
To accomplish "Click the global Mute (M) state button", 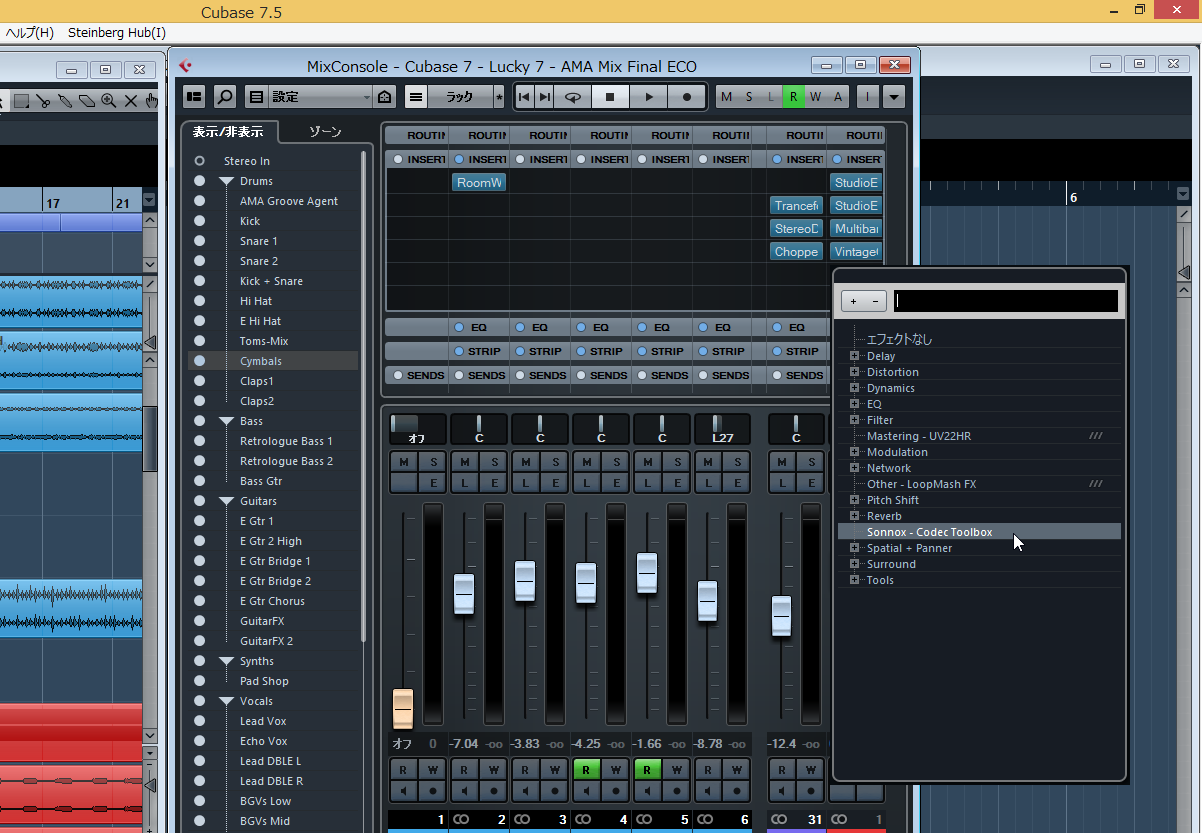I will pyautogui.click(x=726, y=97).
